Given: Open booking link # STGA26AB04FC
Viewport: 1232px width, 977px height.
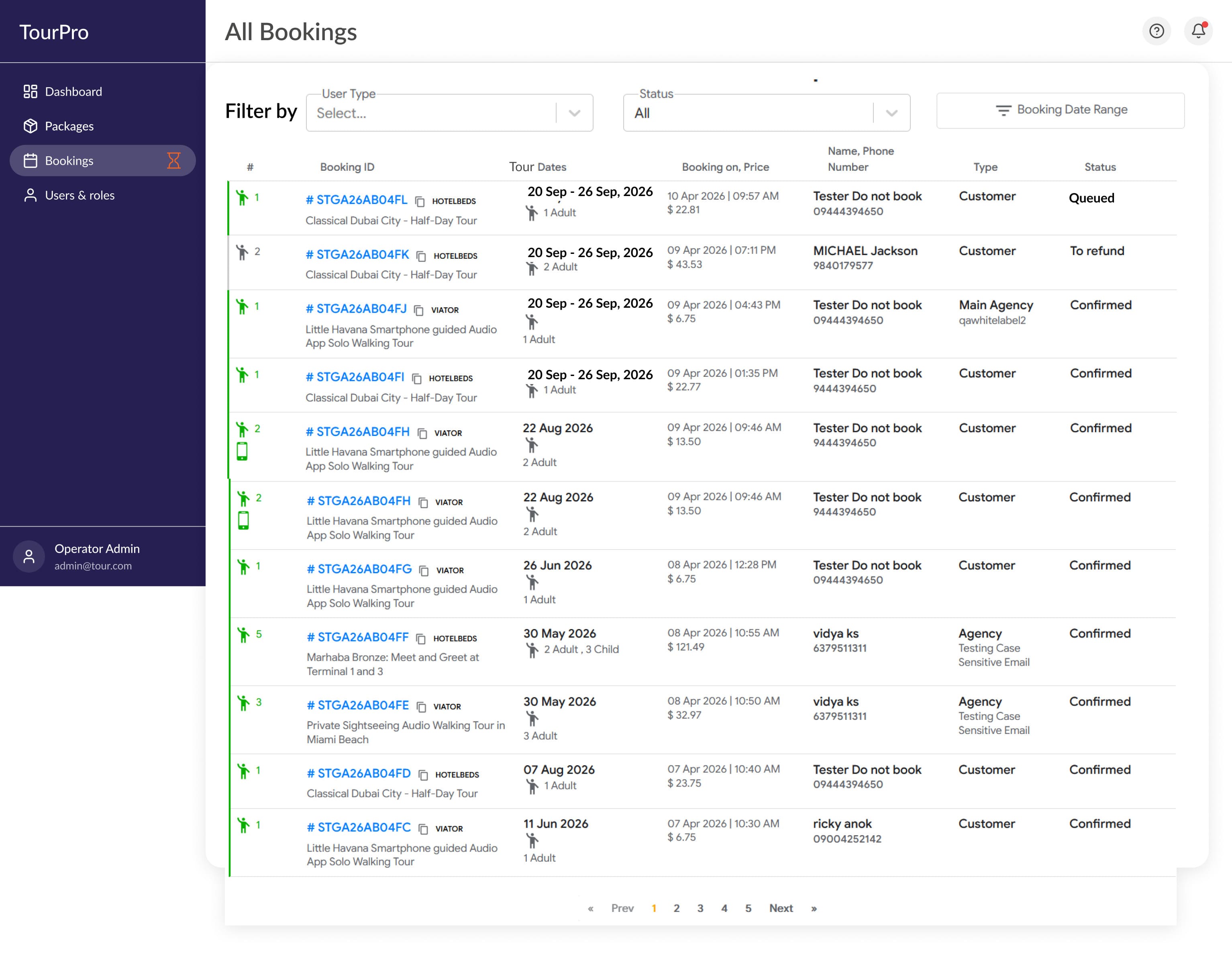Looking at the screenshot, I should tap(359, 827).
